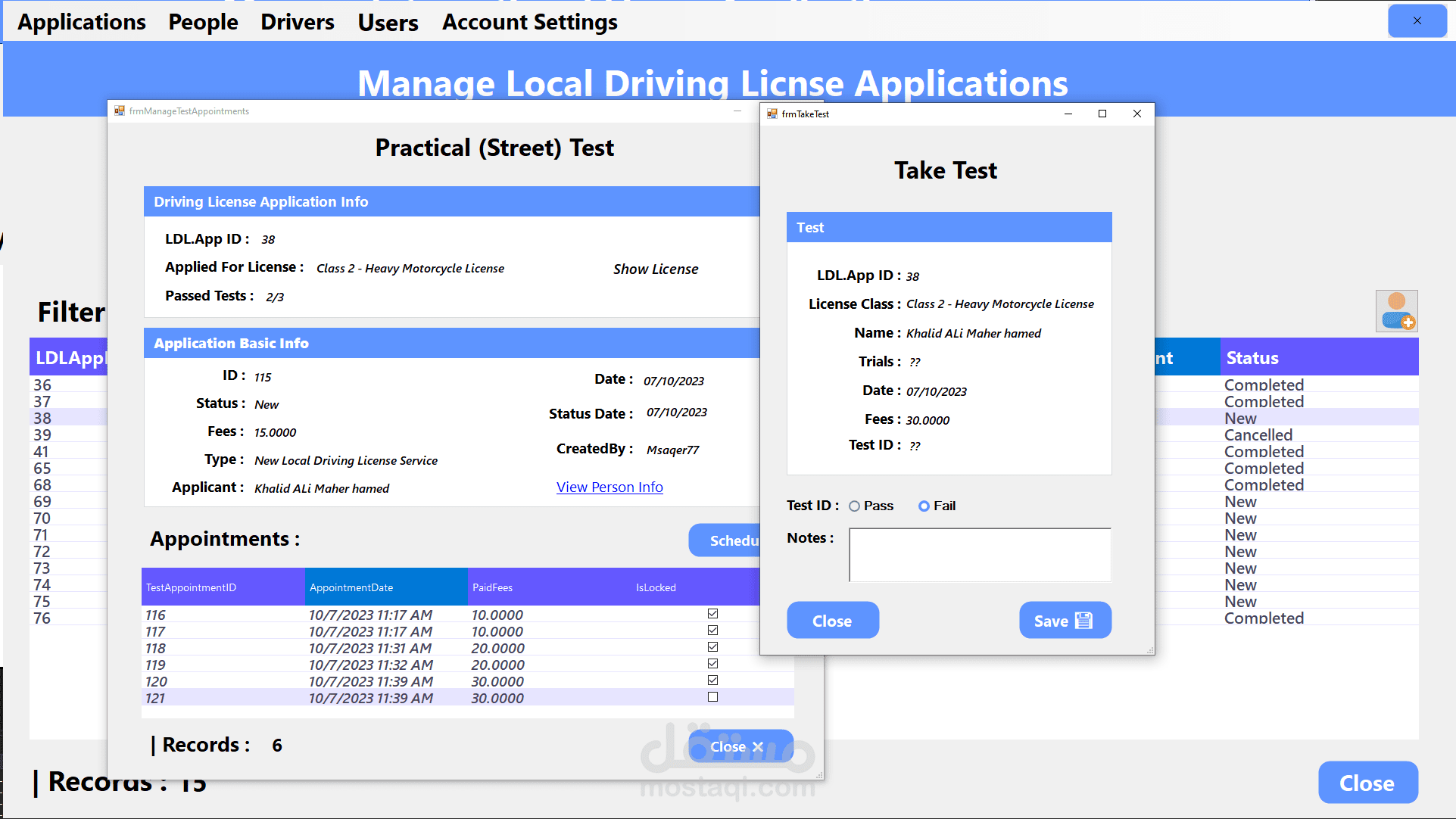Viewport: 1456px width, 819px height.
Task: Open the View Person Info link
Action: point(610,487)
